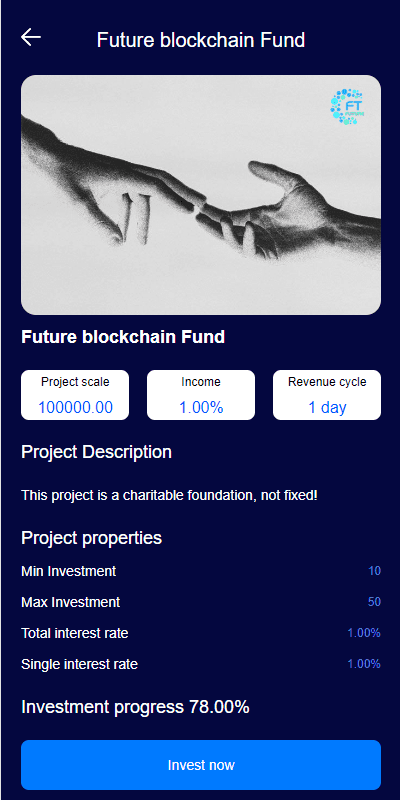The height and width of the screenshot is (800, 400).
Task: Click the charitable foundation description text
Action: pyautogui.click(x=169, y=495)
